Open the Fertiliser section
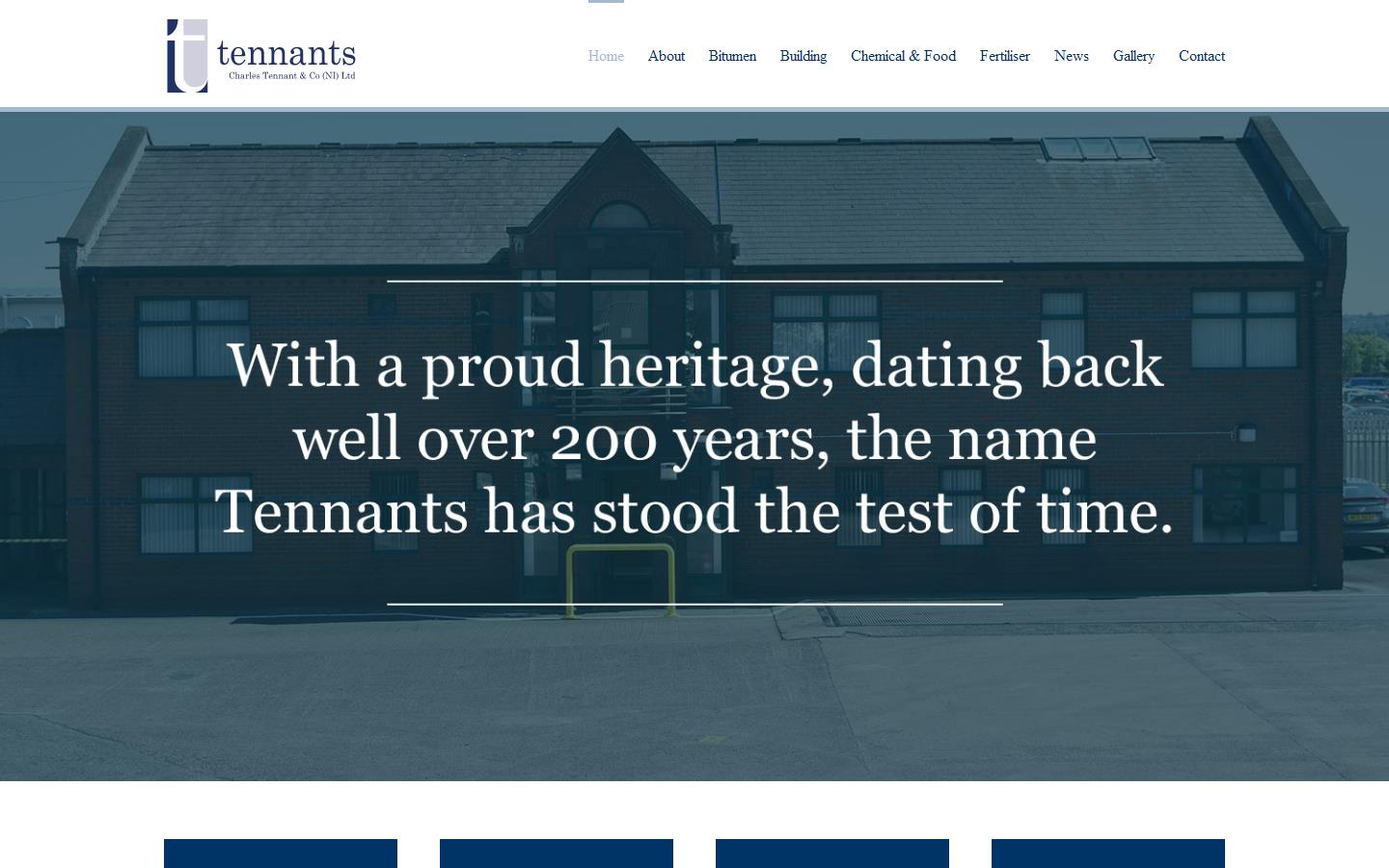This screenshot has height=868, width=1389. click(x=1004, y=56)
